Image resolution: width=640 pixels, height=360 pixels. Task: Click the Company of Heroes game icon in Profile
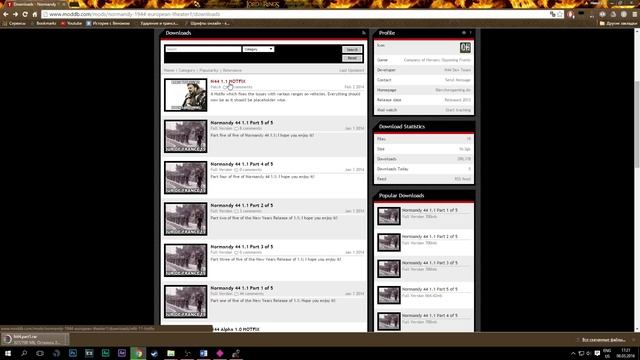point(465,47)
